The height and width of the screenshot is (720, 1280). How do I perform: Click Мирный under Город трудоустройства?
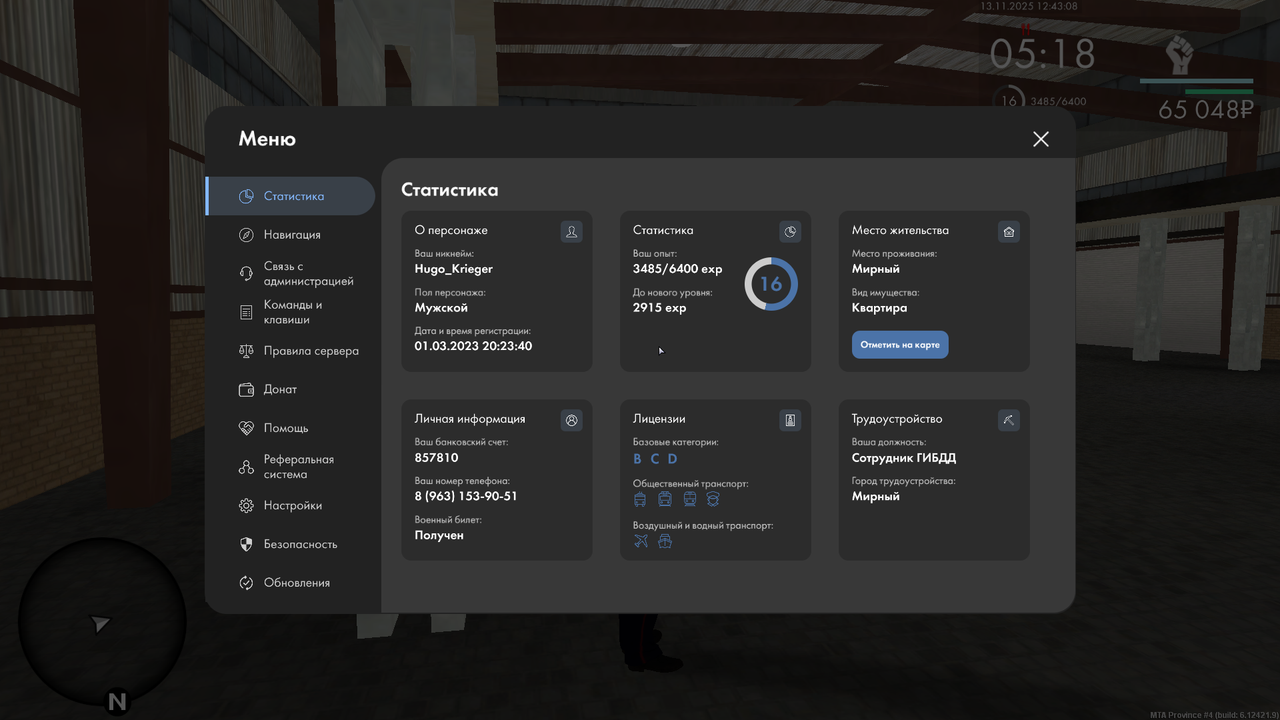876,497
